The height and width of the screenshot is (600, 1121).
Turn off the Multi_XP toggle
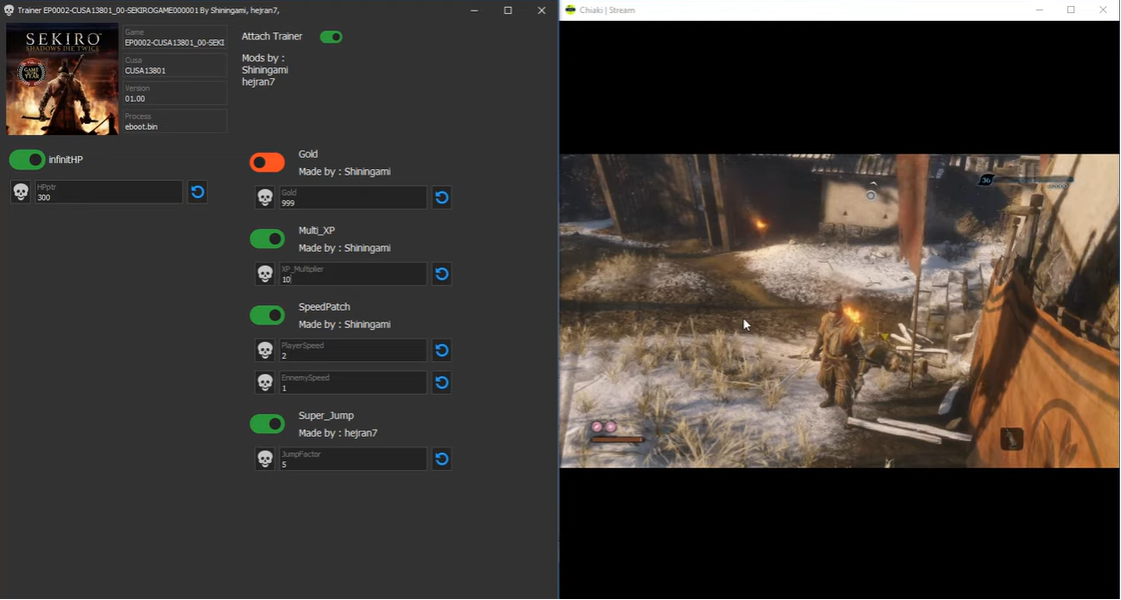[x=267, y=239]
